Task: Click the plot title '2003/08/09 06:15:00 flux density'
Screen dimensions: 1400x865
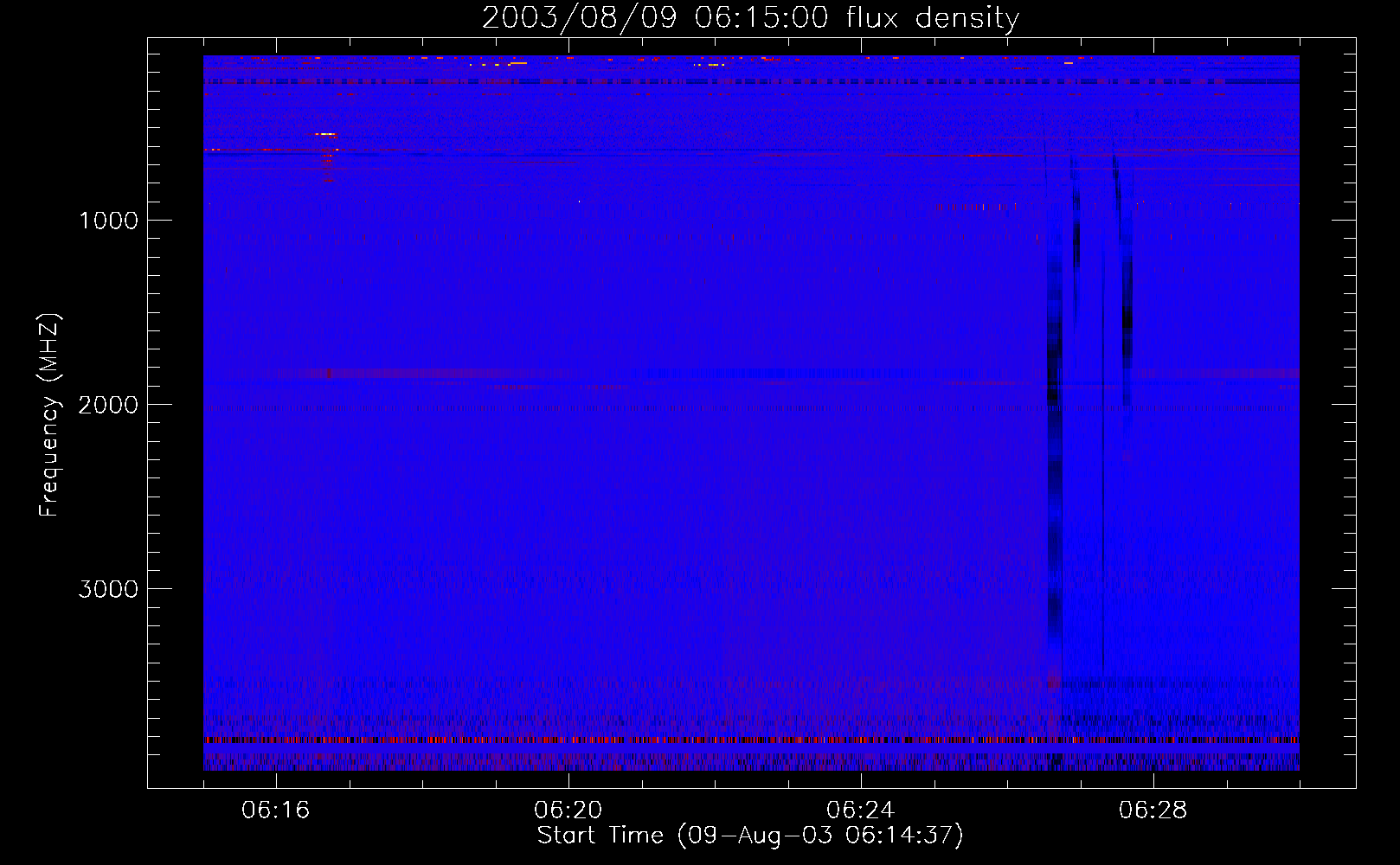Action: click(750, 17)
